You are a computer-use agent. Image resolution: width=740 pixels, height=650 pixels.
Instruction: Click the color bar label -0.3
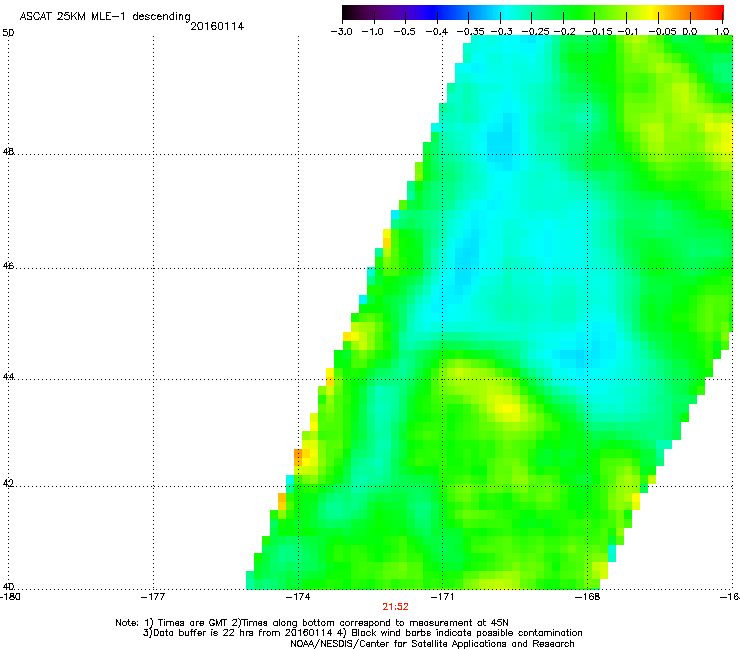tap(501, 32)
